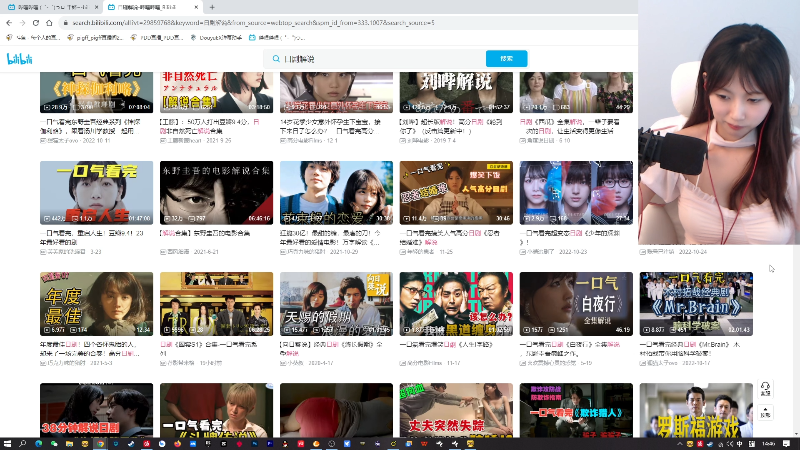Image resolution: width=800 pixels, height=450 pixels.
Task: Open the 刘哔解说 video thumbnail
Action: pyautogui.click(x=456, y=92)
